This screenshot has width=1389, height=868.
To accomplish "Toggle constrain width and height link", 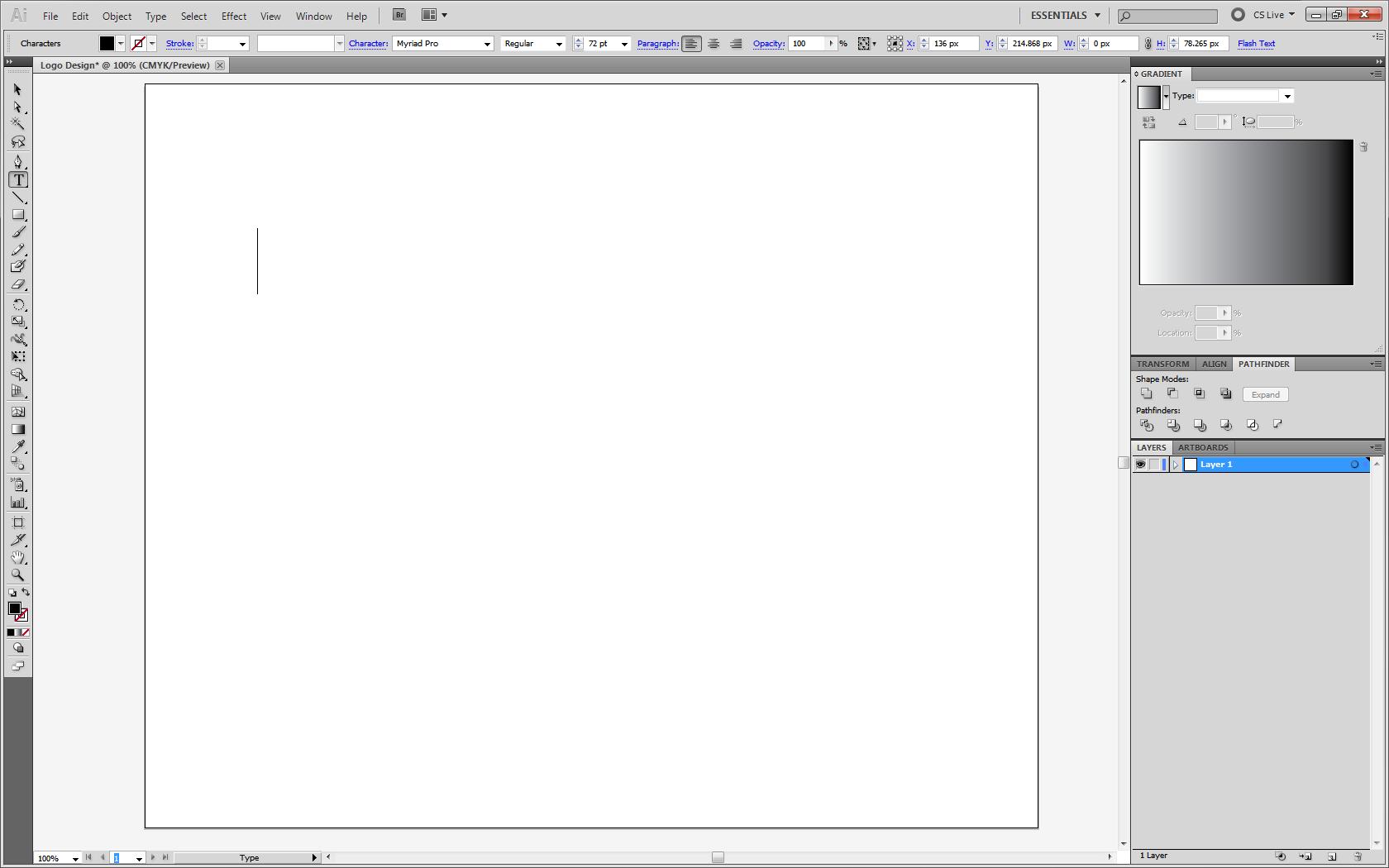I will (x=1147, y=44).
